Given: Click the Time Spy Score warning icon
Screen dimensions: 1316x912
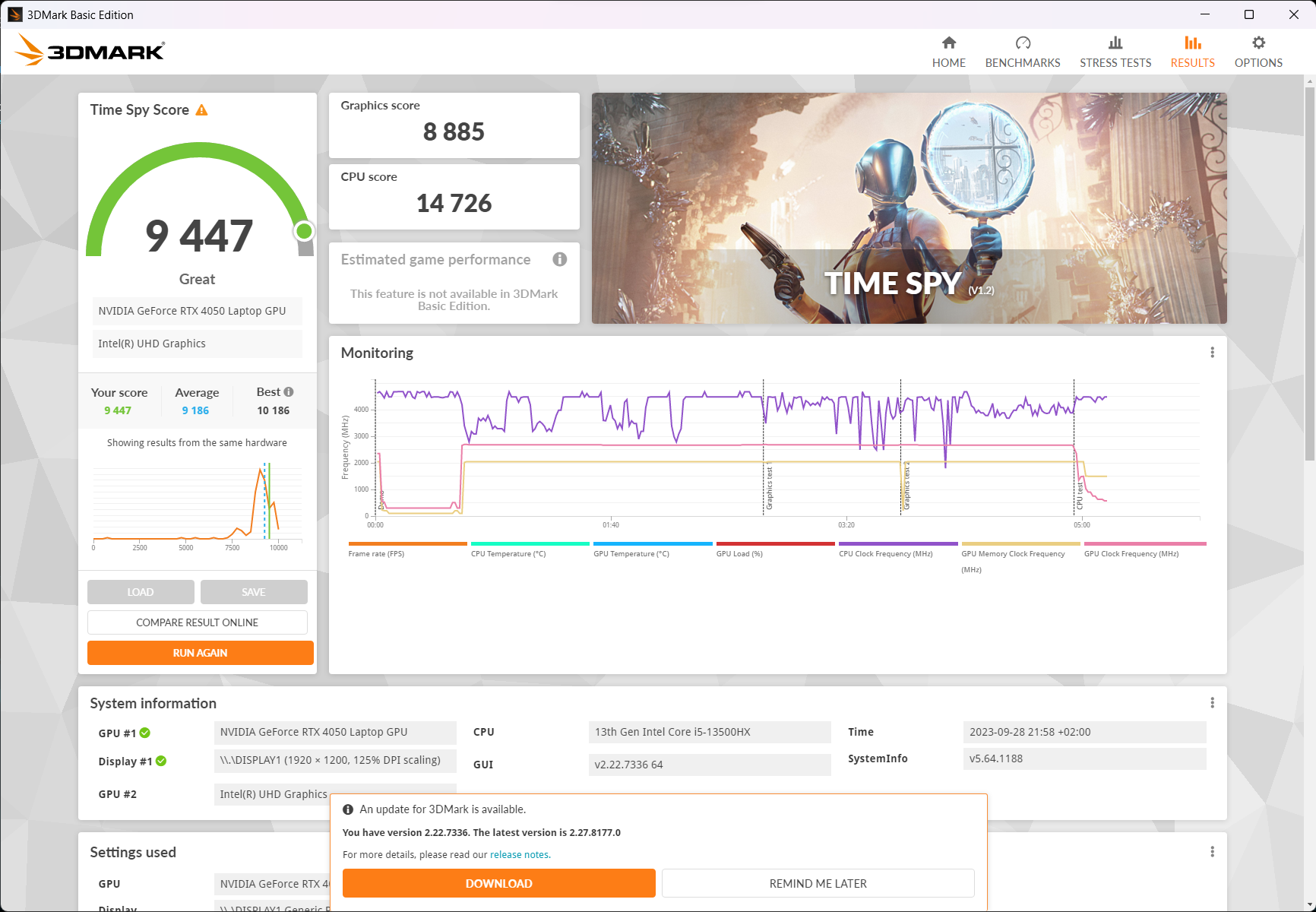Looking at the screenshot, I should tap(201, 110).
